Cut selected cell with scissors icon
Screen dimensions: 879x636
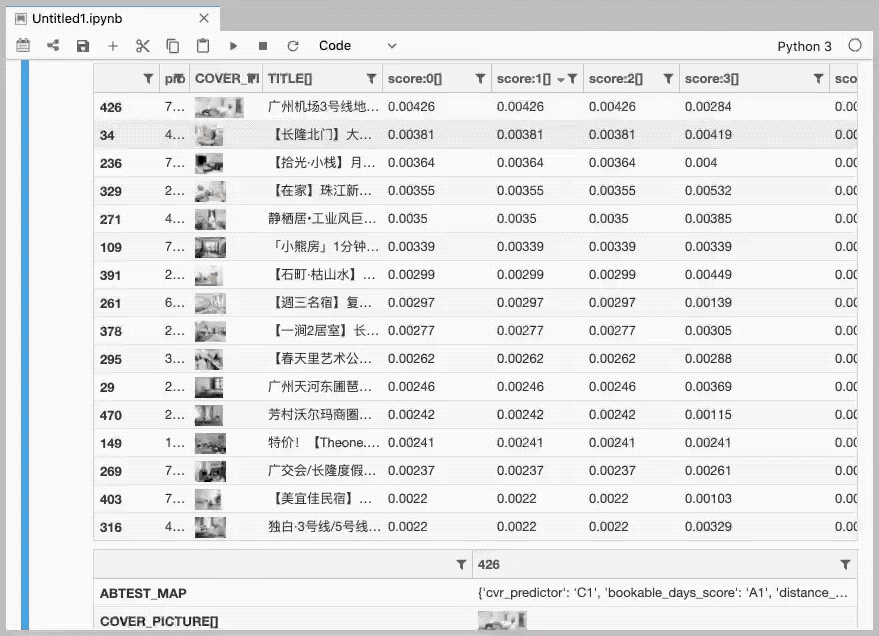coord(143,46)
